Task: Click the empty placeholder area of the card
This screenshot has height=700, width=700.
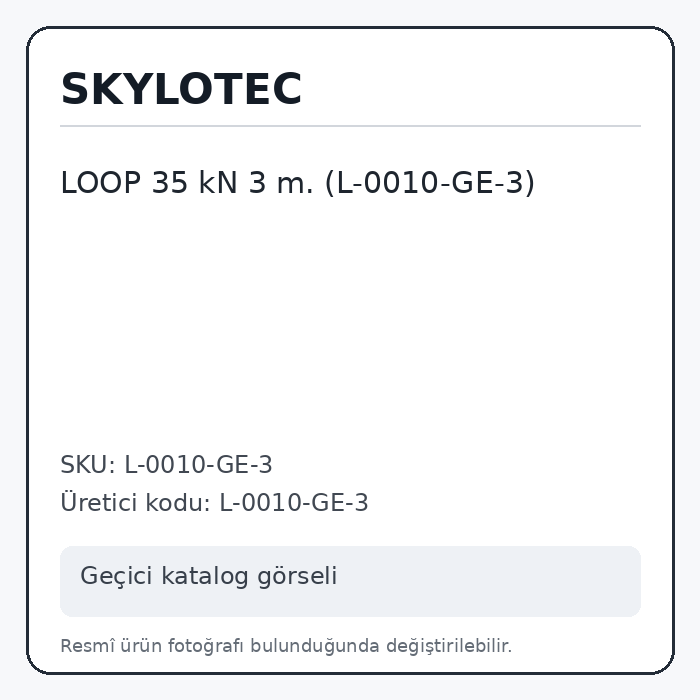Action: 350,321
